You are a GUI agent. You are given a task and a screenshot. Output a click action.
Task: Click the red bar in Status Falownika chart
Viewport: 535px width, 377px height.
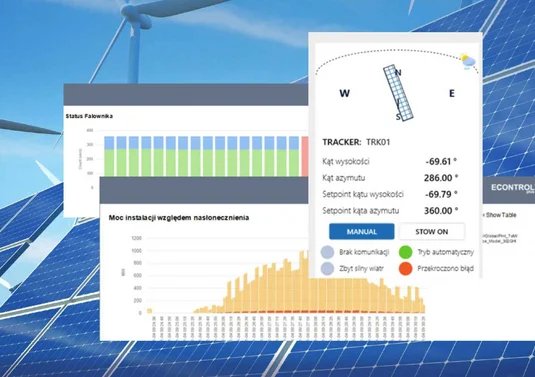(x=305, y=156)
